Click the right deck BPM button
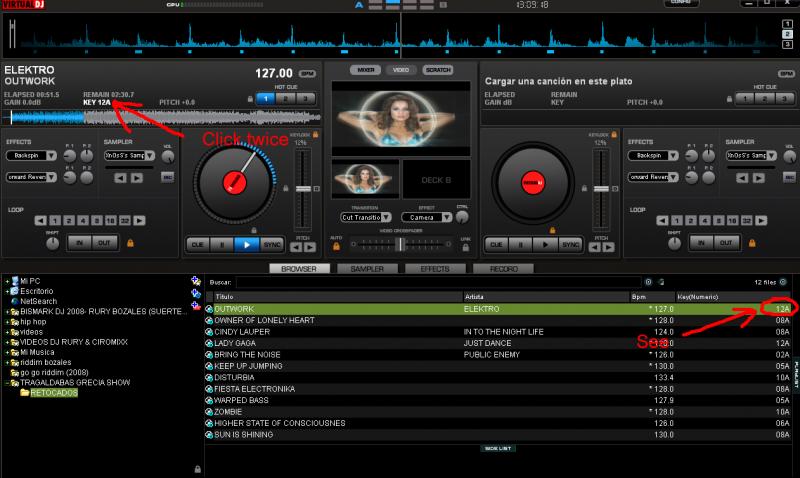 (x=786, y=73)
